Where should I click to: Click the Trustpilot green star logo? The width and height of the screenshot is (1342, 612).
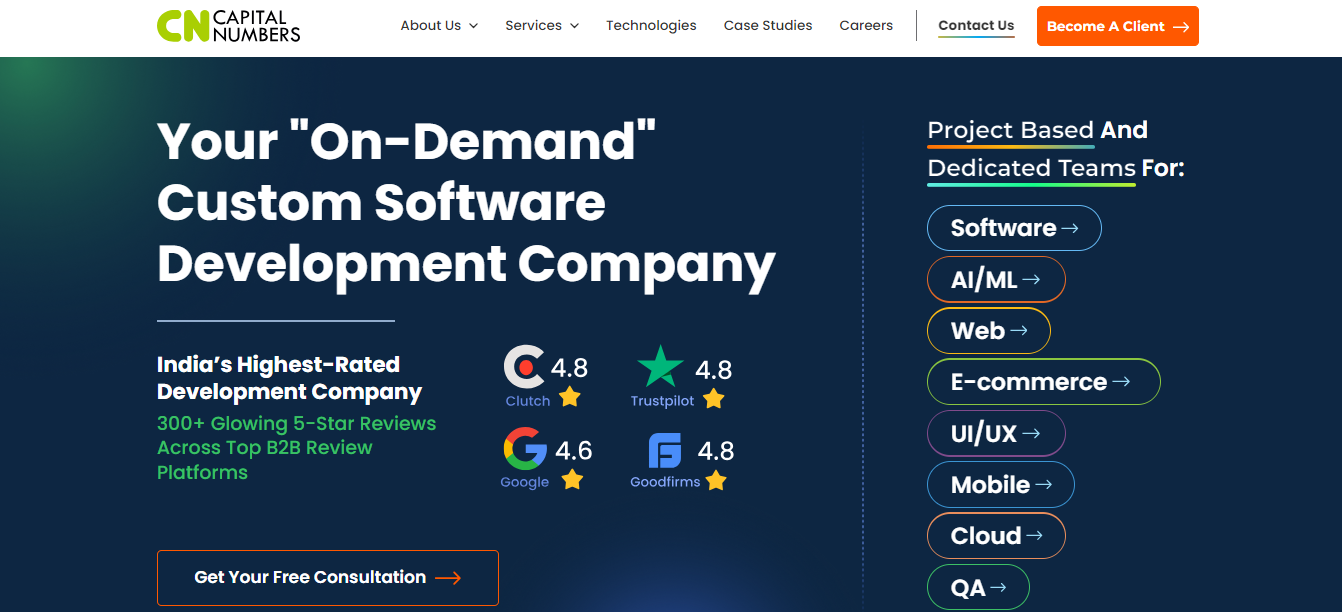660,366
